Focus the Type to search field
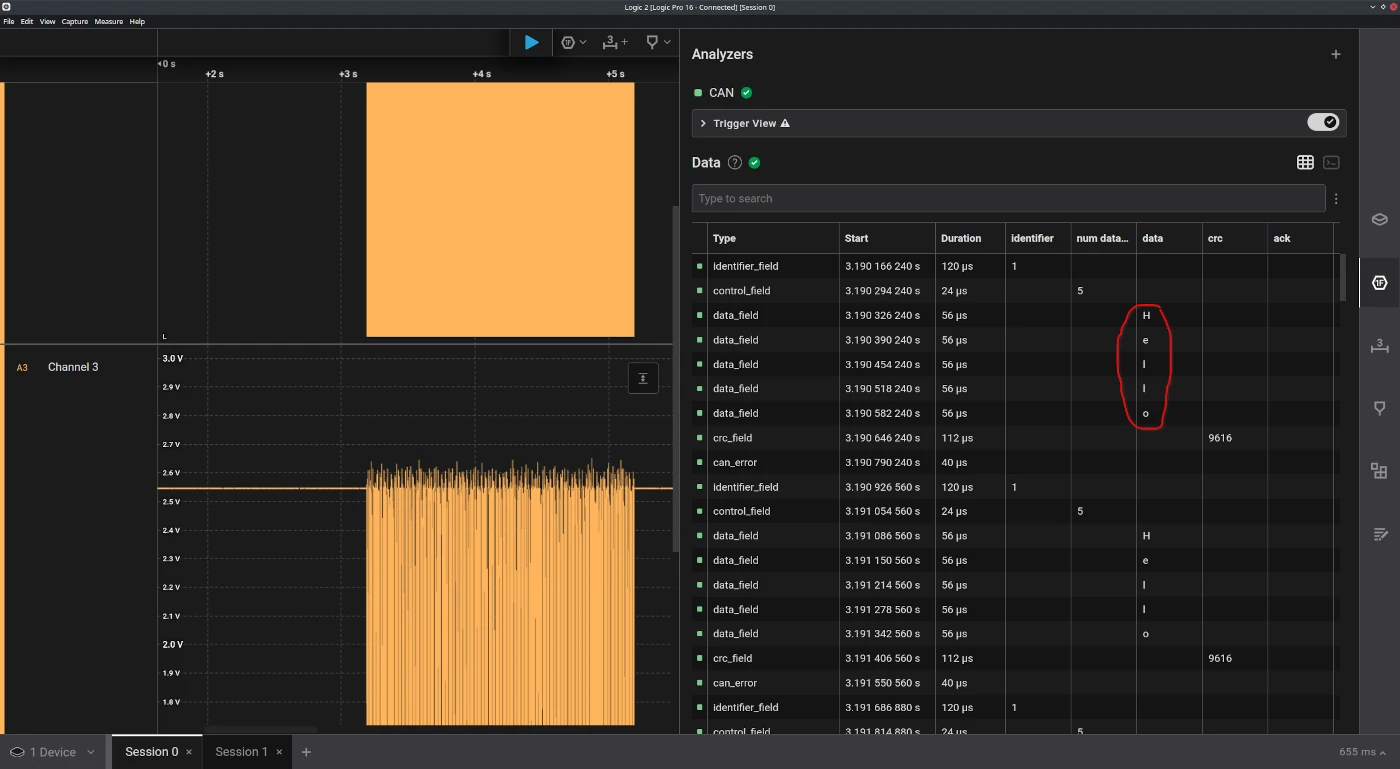 (x=1008, y=198)
